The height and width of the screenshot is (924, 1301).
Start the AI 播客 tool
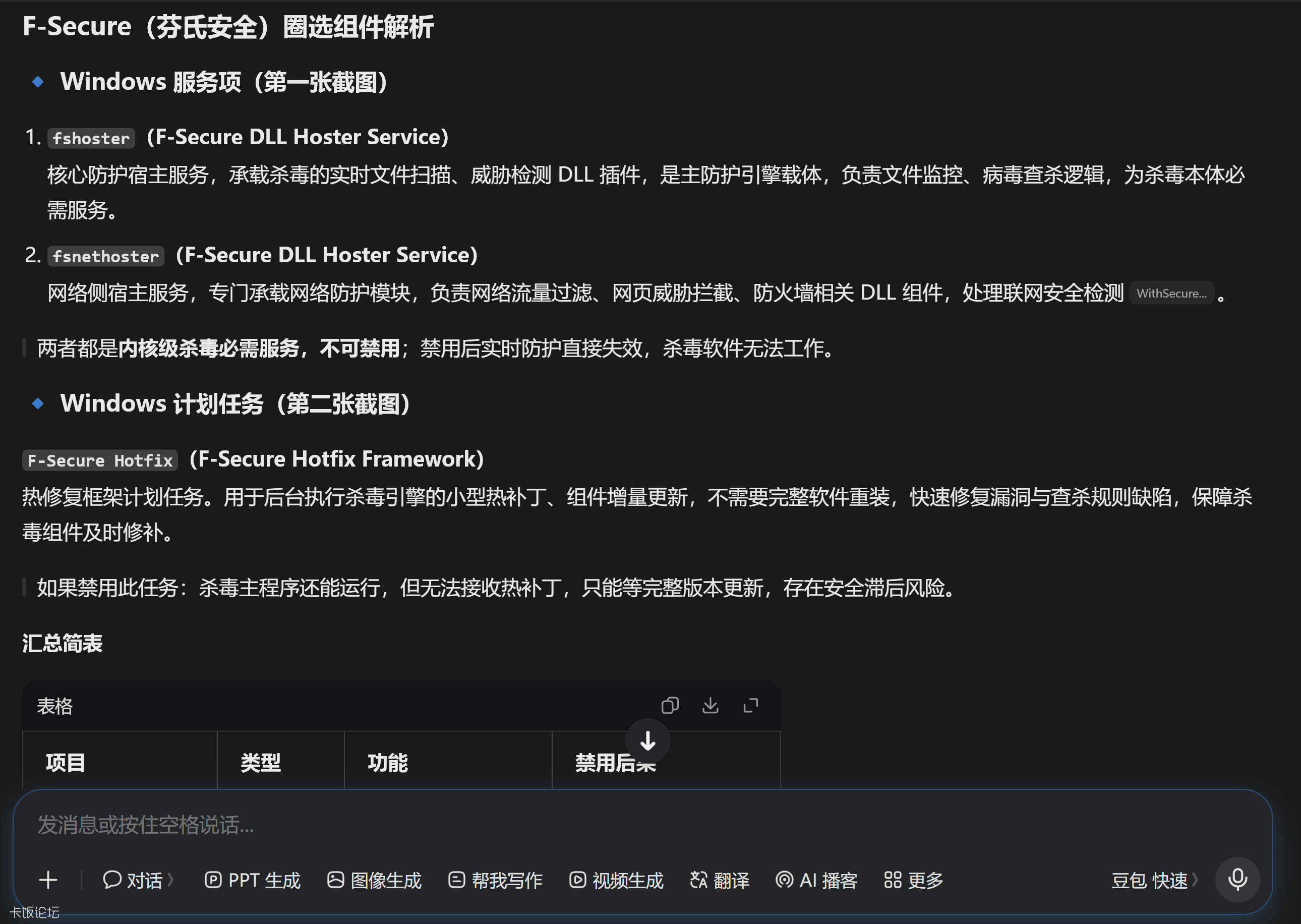coord(817,880)
